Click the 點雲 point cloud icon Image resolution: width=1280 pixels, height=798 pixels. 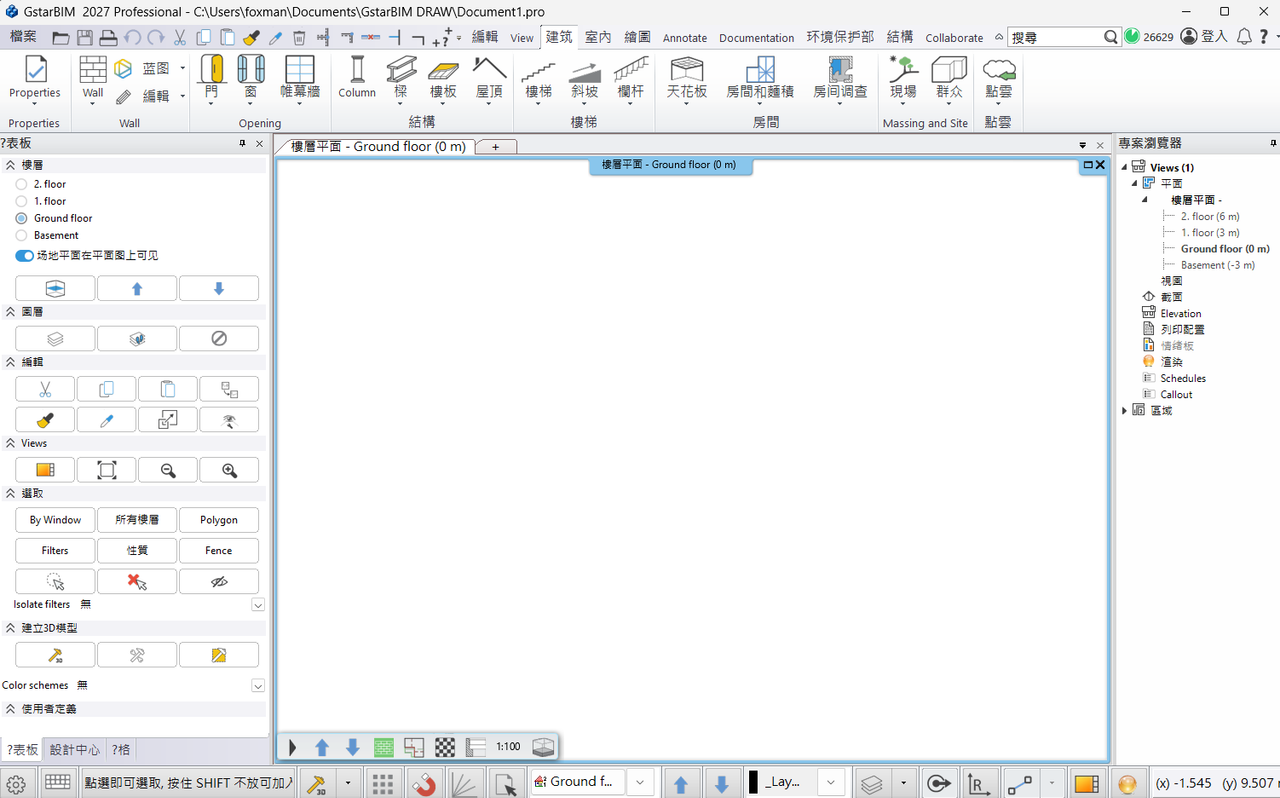998,77
